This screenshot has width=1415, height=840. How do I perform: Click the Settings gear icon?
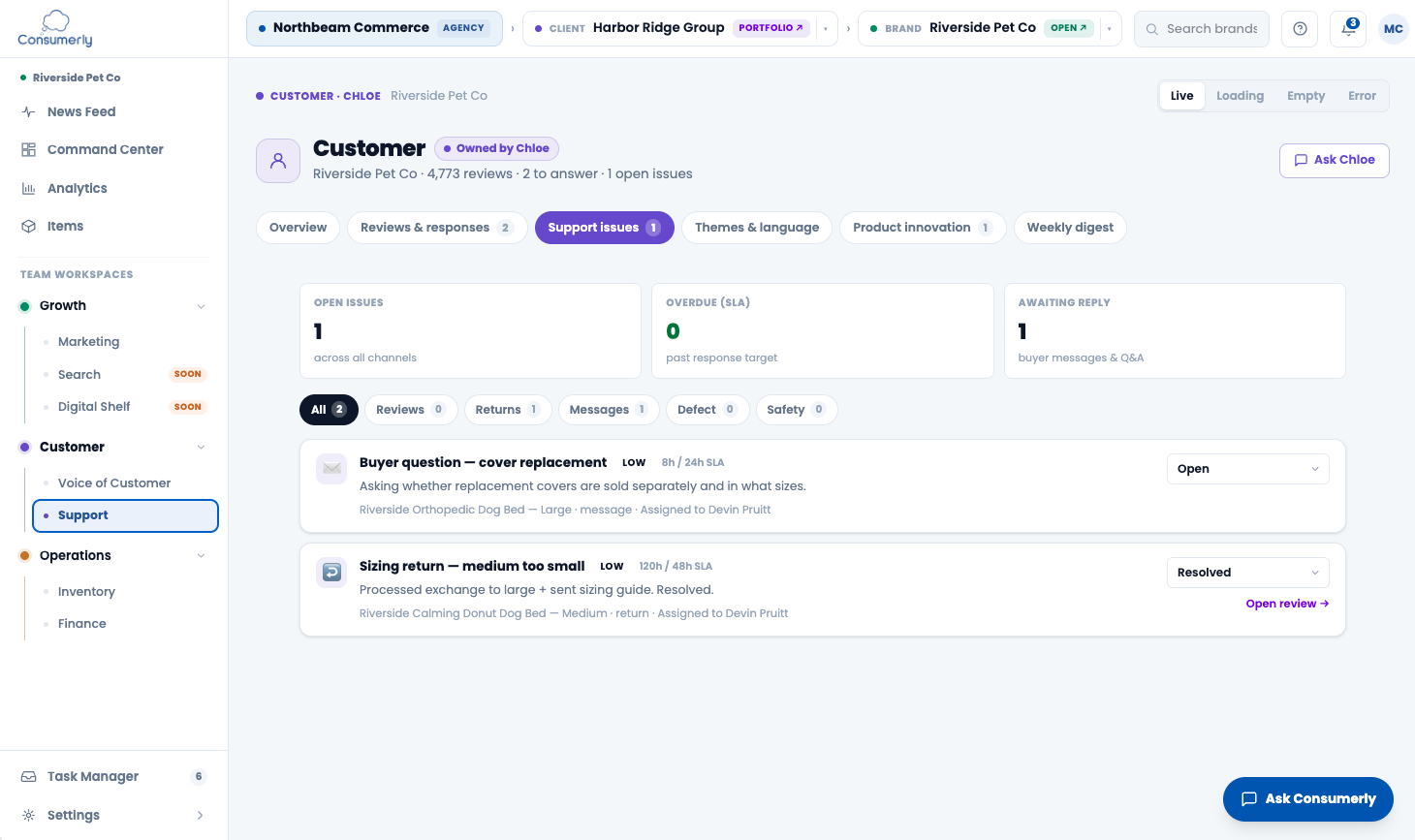[x=29, y=816]
